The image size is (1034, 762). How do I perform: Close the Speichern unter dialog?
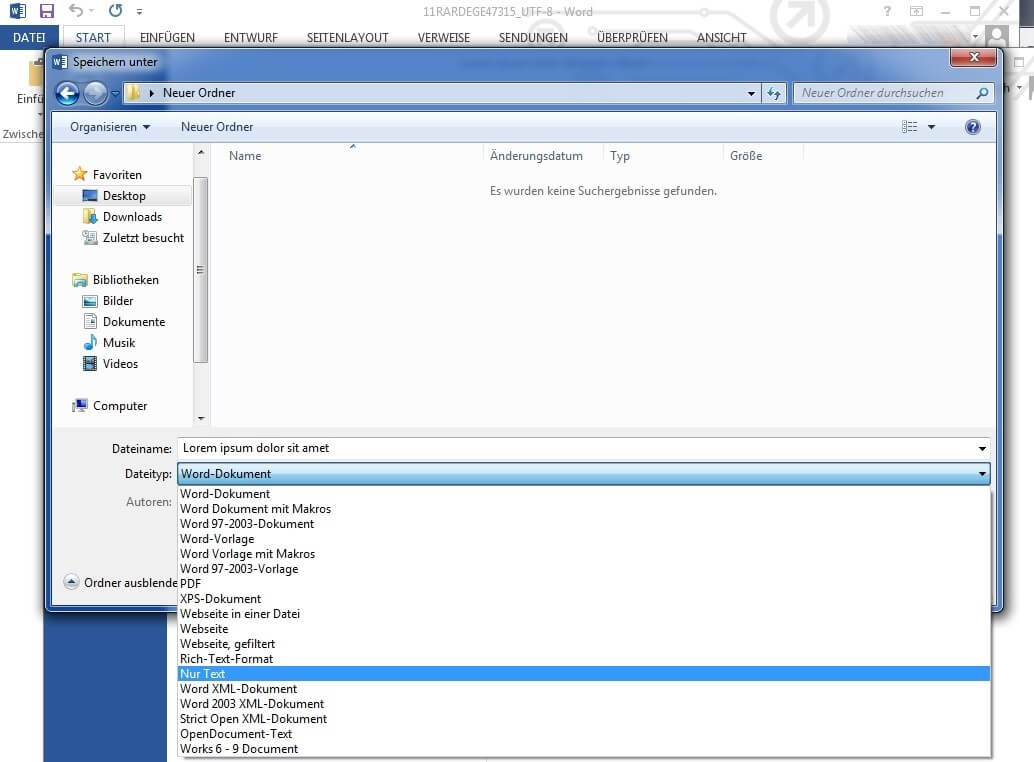pyautogui.click(x=973, y=57)
